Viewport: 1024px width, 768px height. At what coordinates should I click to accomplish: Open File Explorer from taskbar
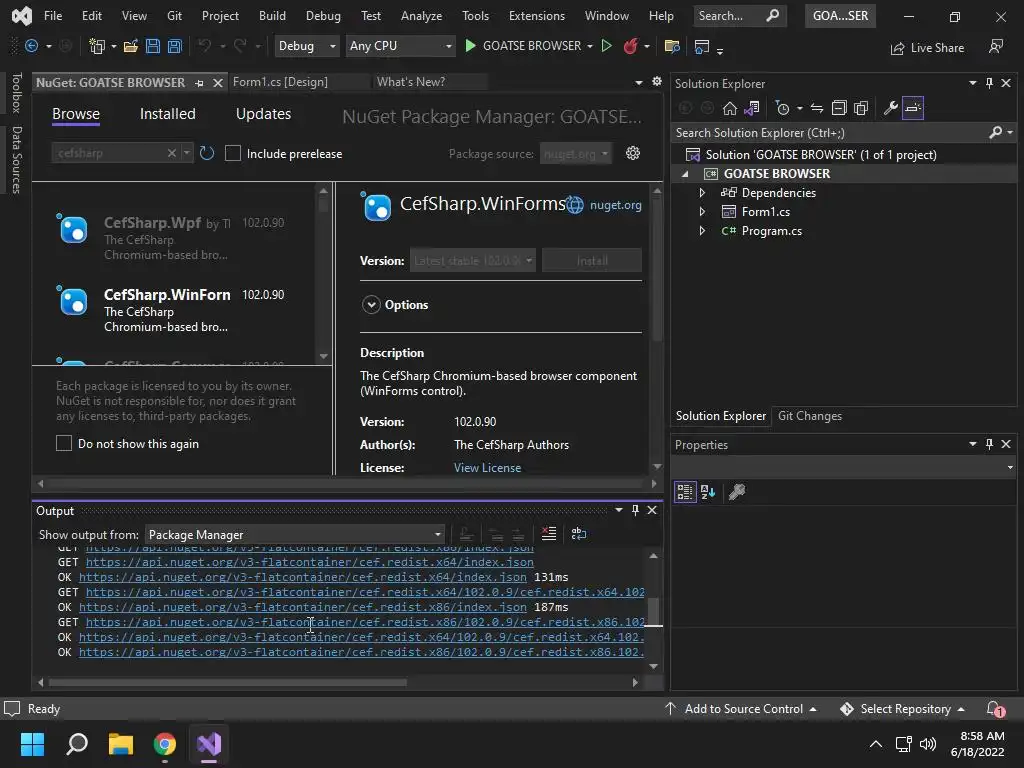pos(120,744)
